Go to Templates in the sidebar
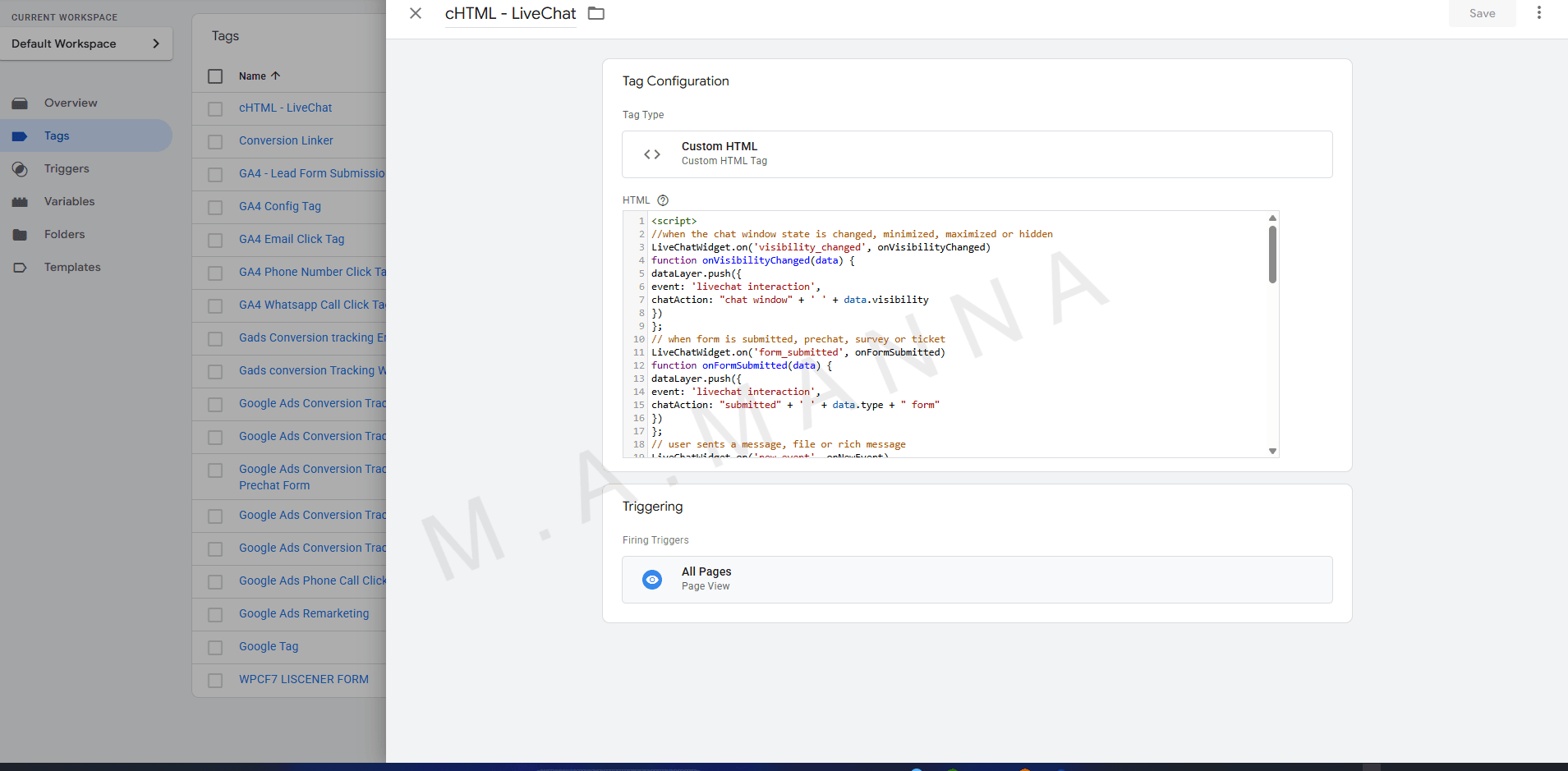Viewport: 1568px width, 771px height. tap(72, 267)
